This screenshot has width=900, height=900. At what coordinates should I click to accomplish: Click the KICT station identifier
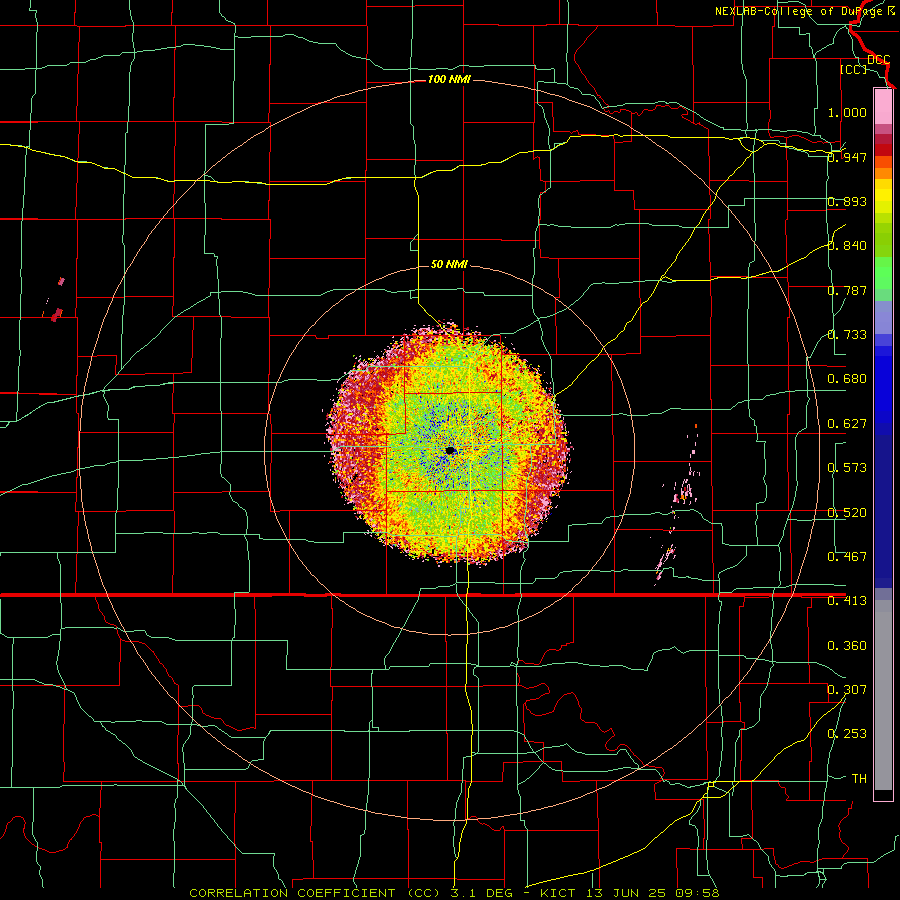click(557, 893)
